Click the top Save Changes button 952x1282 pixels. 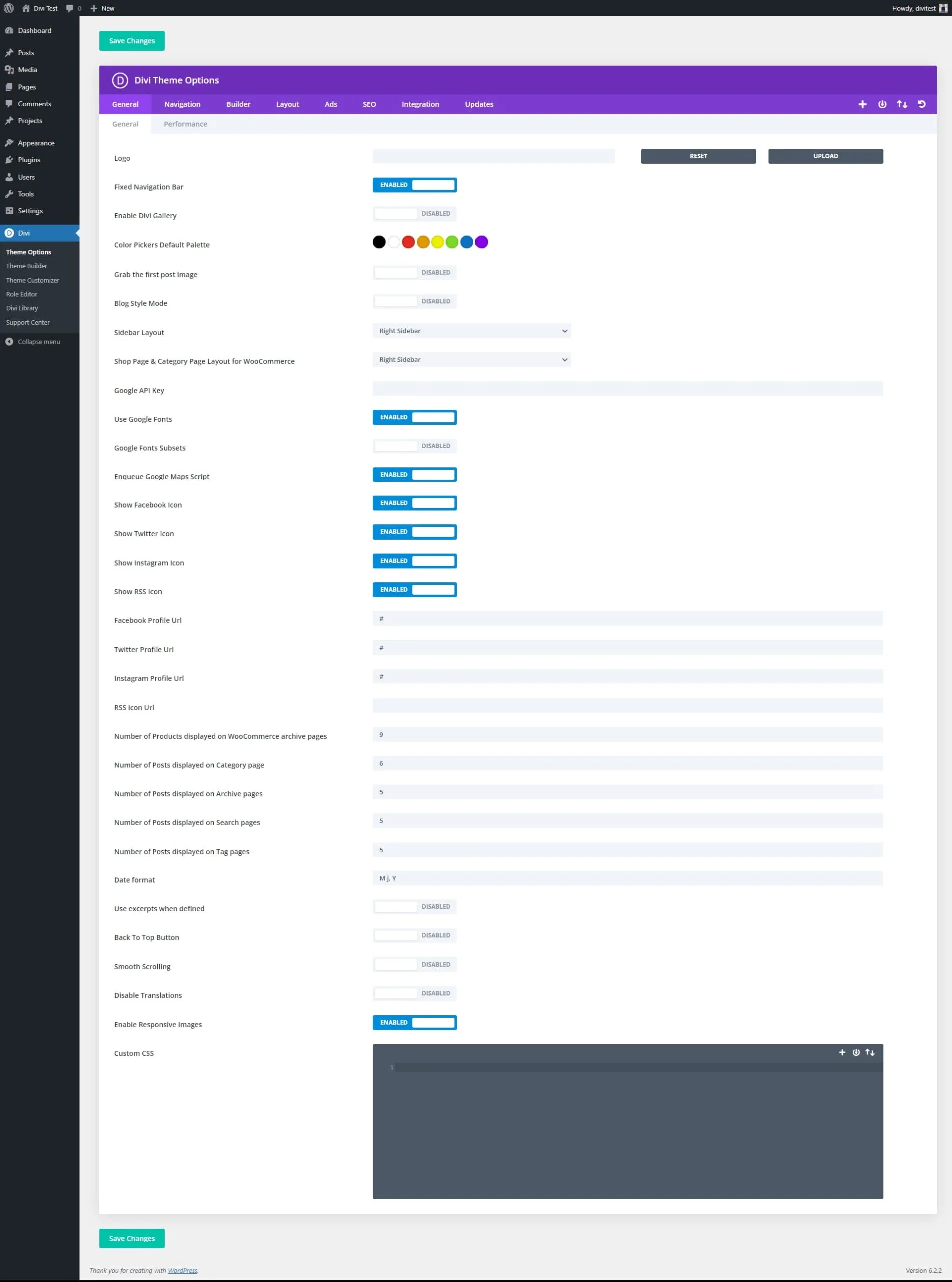[132, 41]
